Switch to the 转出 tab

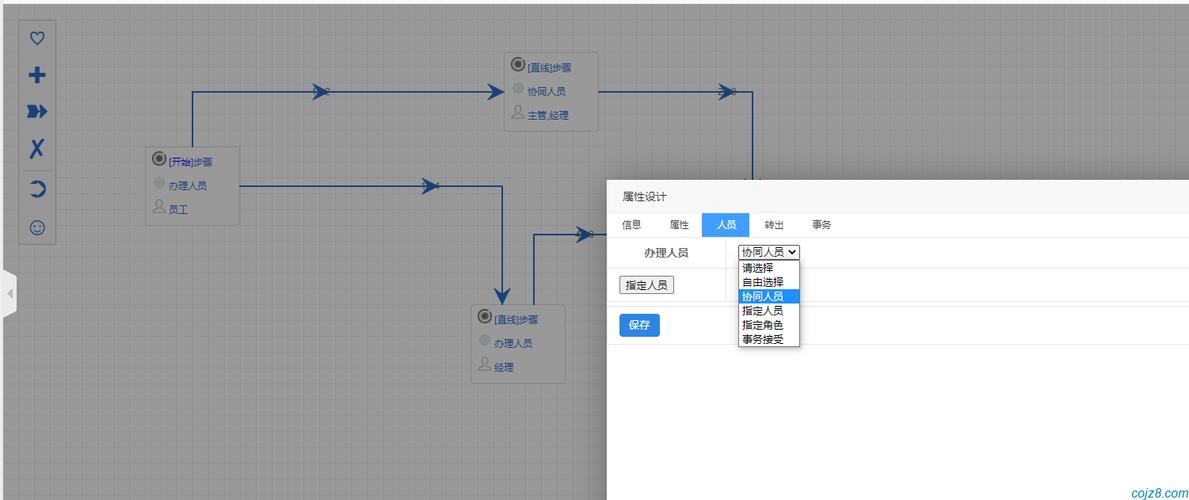[774, 225]
